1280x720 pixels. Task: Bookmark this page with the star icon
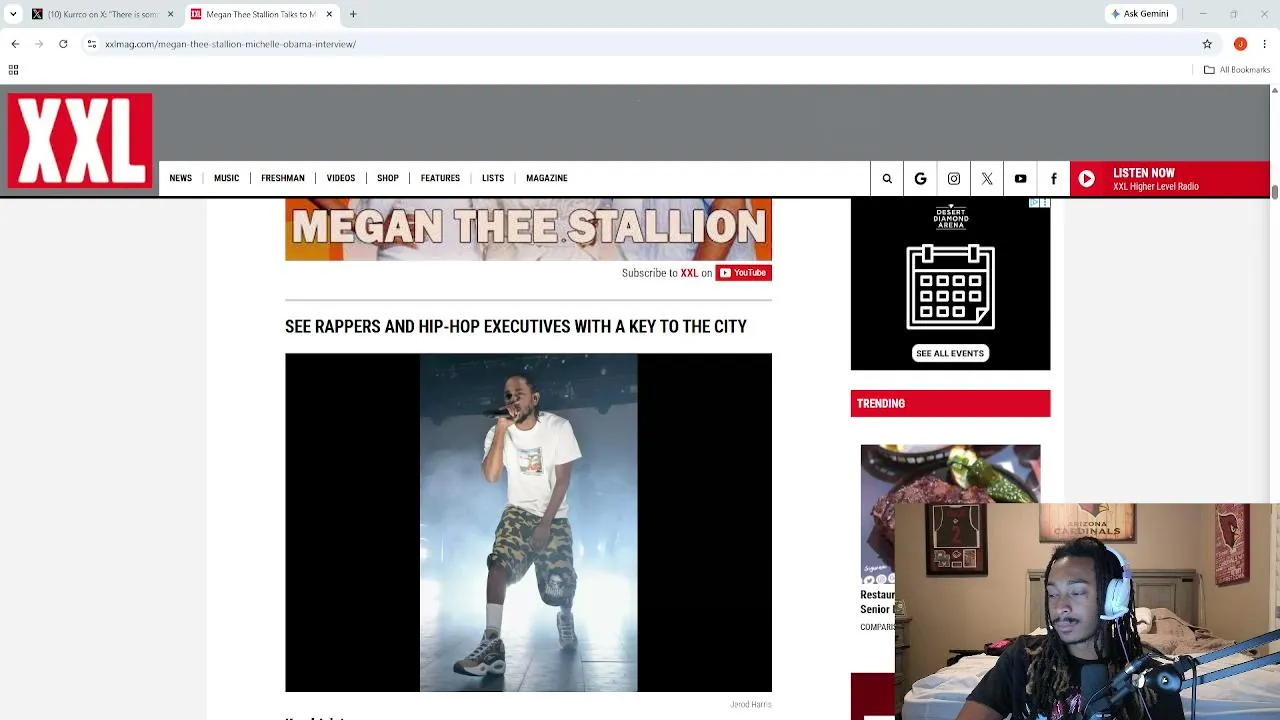click(1207, 44)
